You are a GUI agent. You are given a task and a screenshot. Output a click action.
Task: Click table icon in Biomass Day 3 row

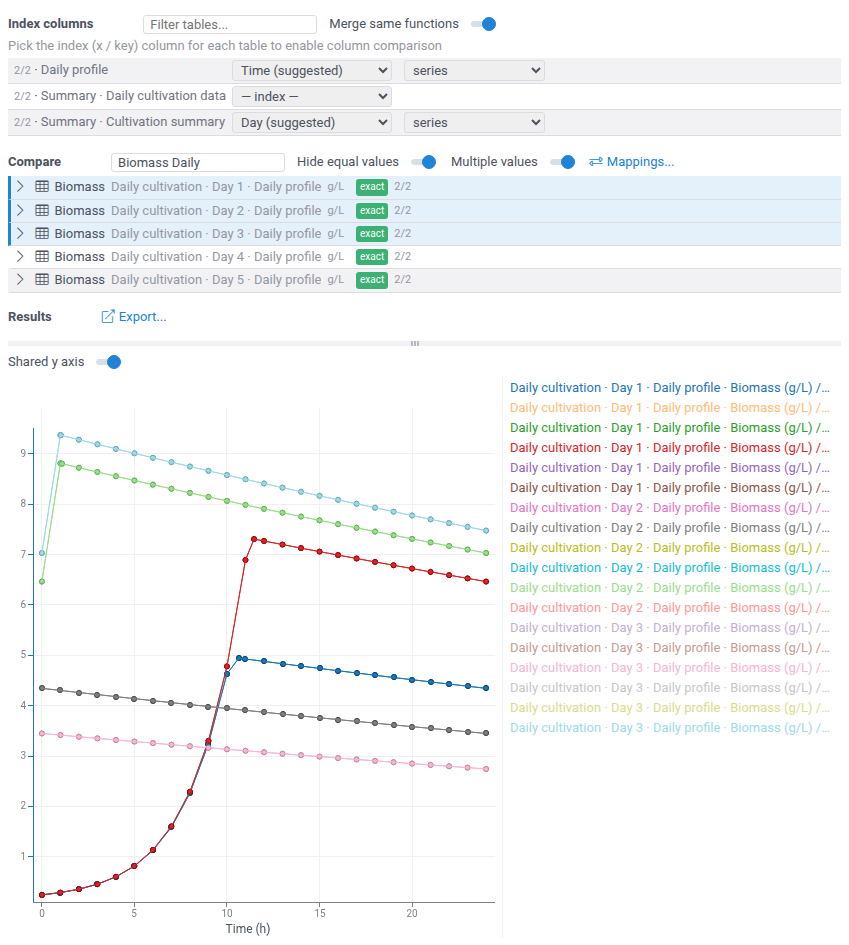pyautogui.click(x=42, y=233)
